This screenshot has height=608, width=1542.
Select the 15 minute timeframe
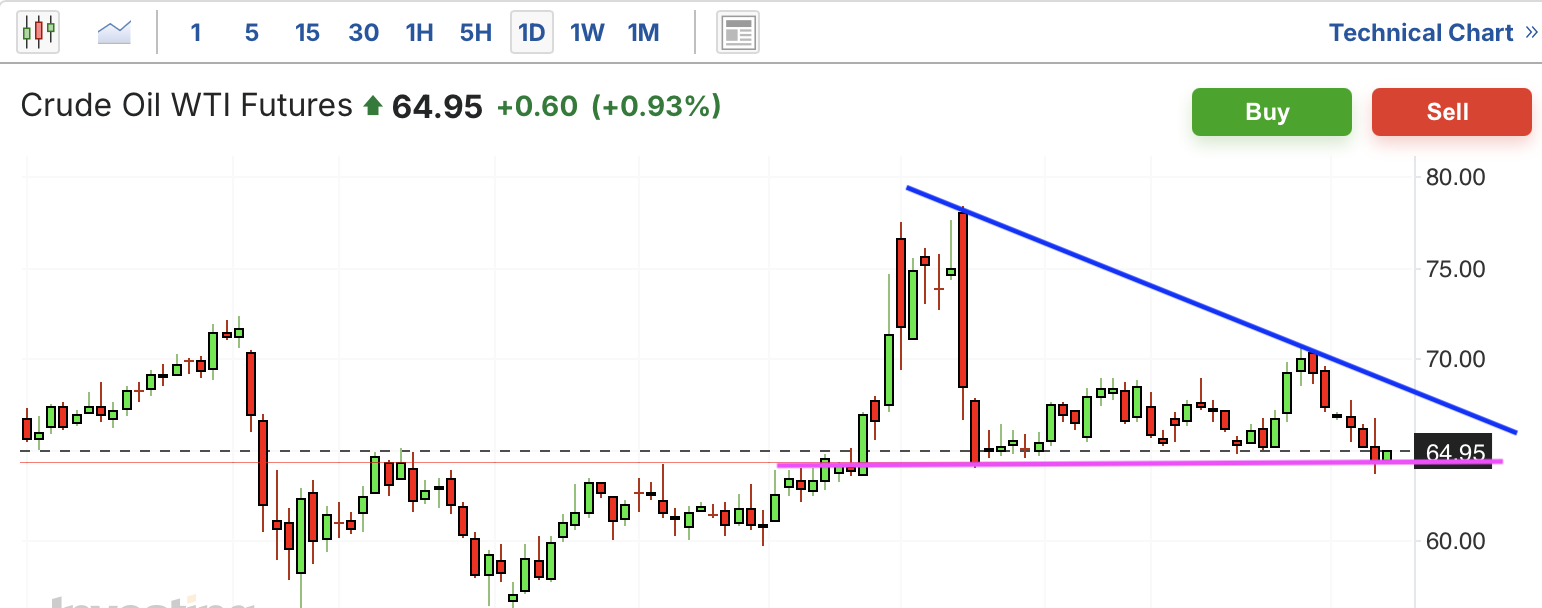307,33
